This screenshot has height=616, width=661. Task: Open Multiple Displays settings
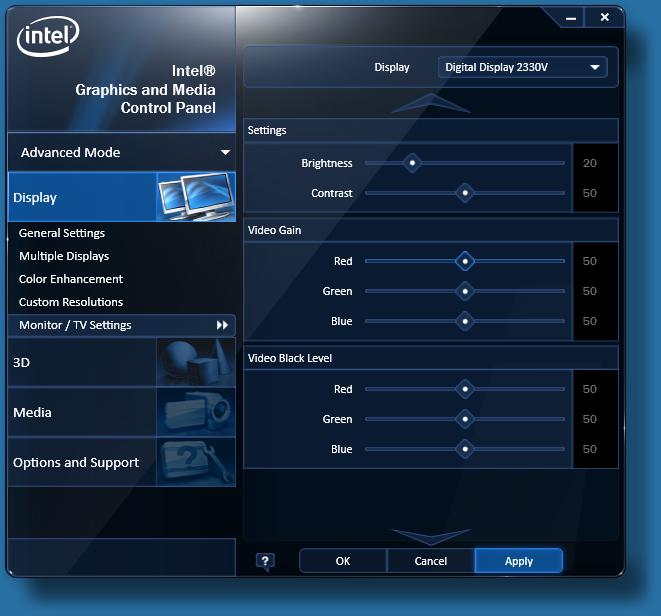click(x=64, y=256)
